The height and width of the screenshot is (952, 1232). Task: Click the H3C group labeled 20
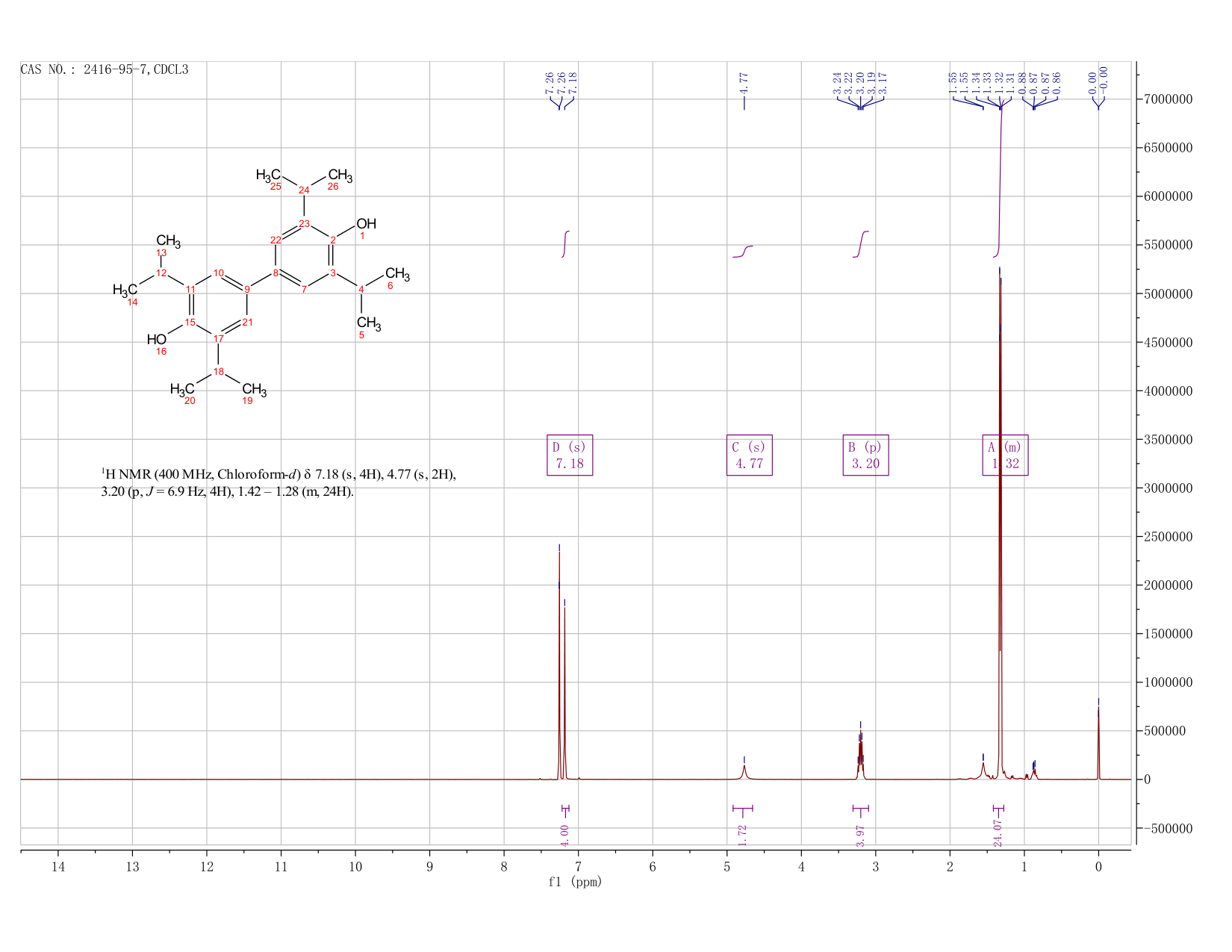(183, 389)
